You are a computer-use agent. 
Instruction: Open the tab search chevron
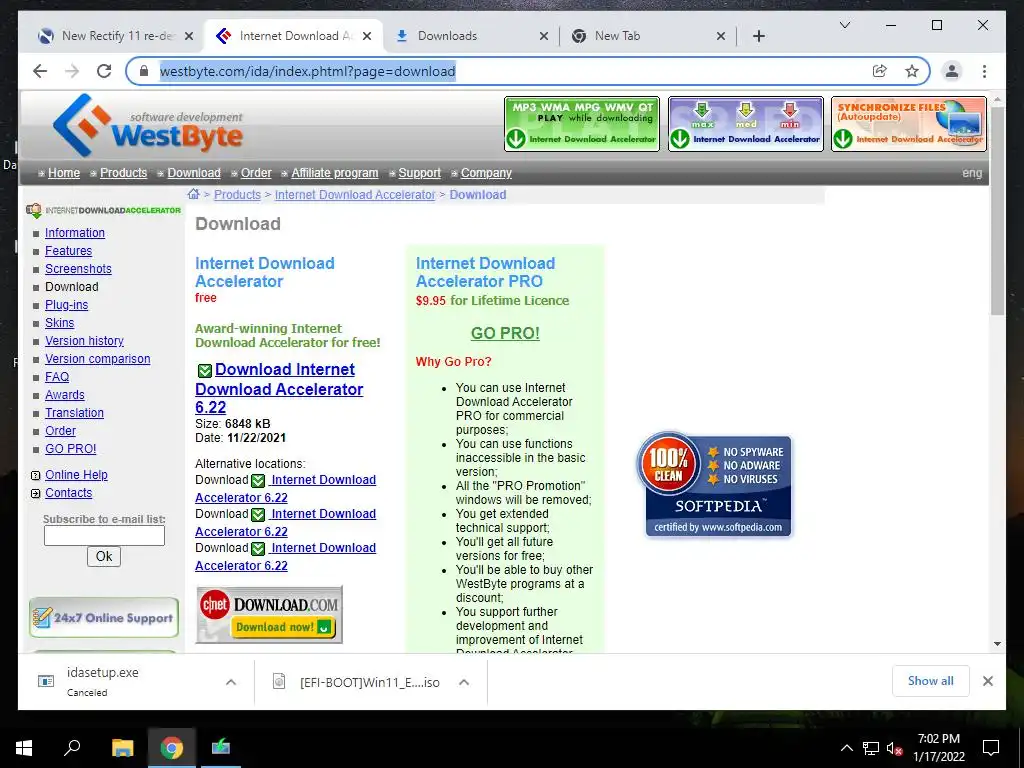[844, 25]
